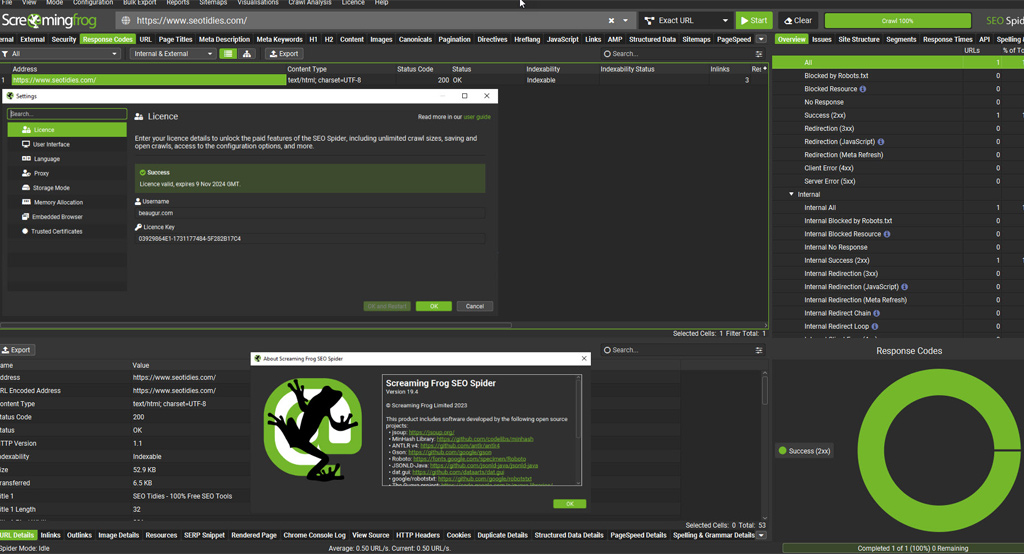Open the All filter dropdown

point(60,54)
